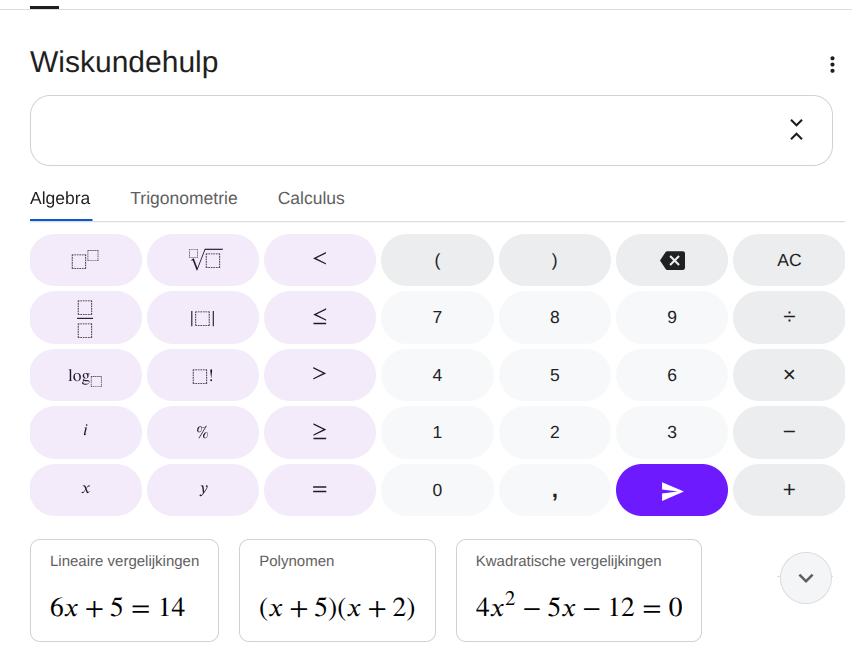Open the three-dot more options menu
The height and width of the screenshot is (657, 852).
[832, 65]
